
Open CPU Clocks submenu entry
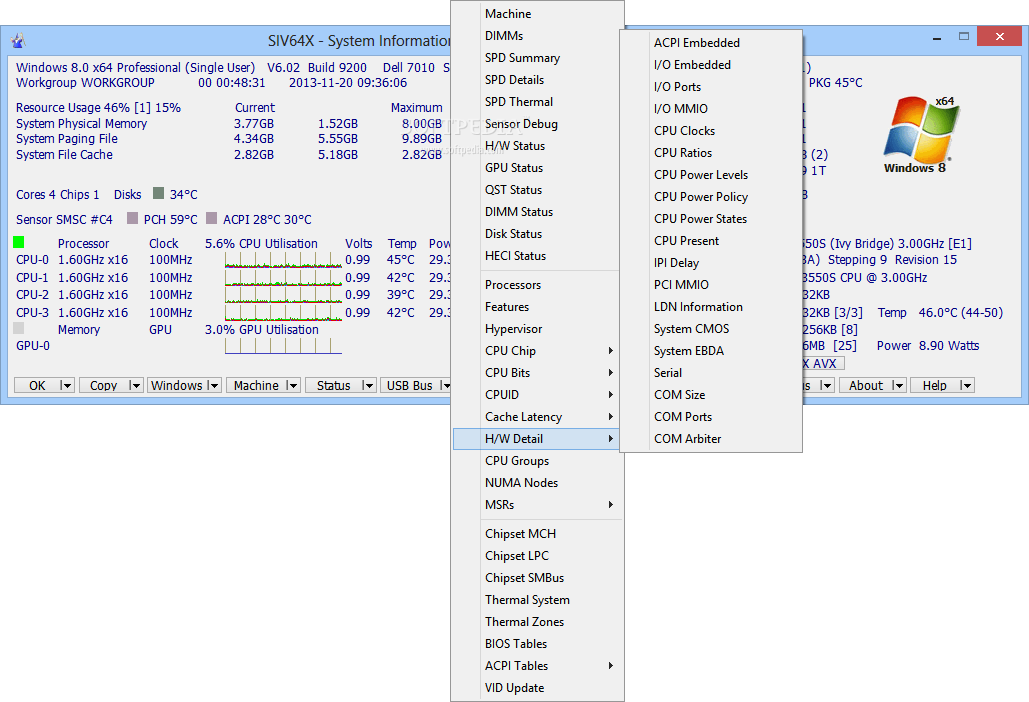711,131
